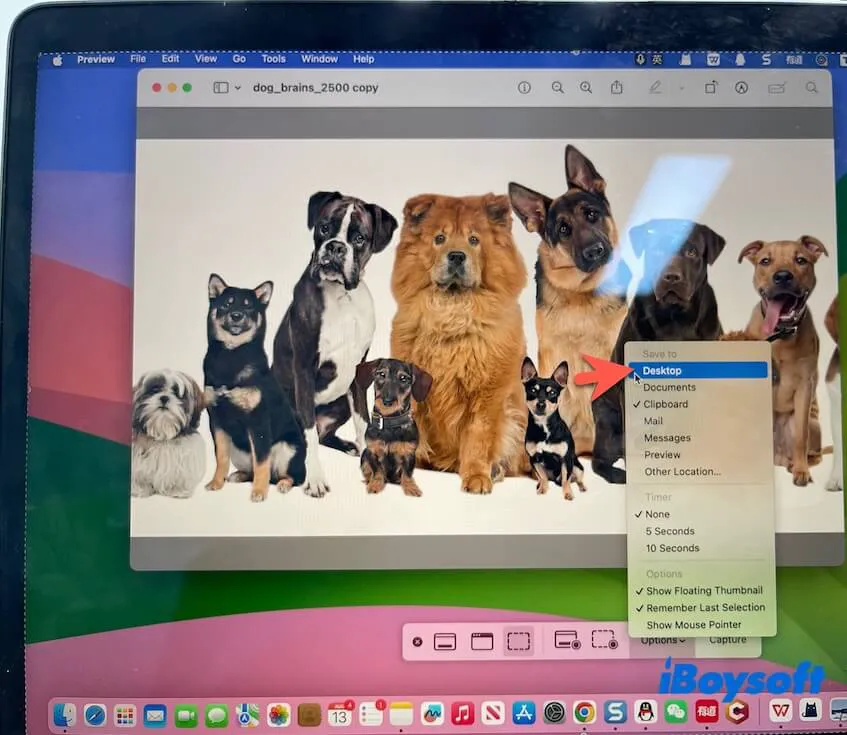Image resolution: width=847 pixels, height=735 pixels.
Task: Open the Tools menu
Action: pyautogui.click(x=273, y=58)
